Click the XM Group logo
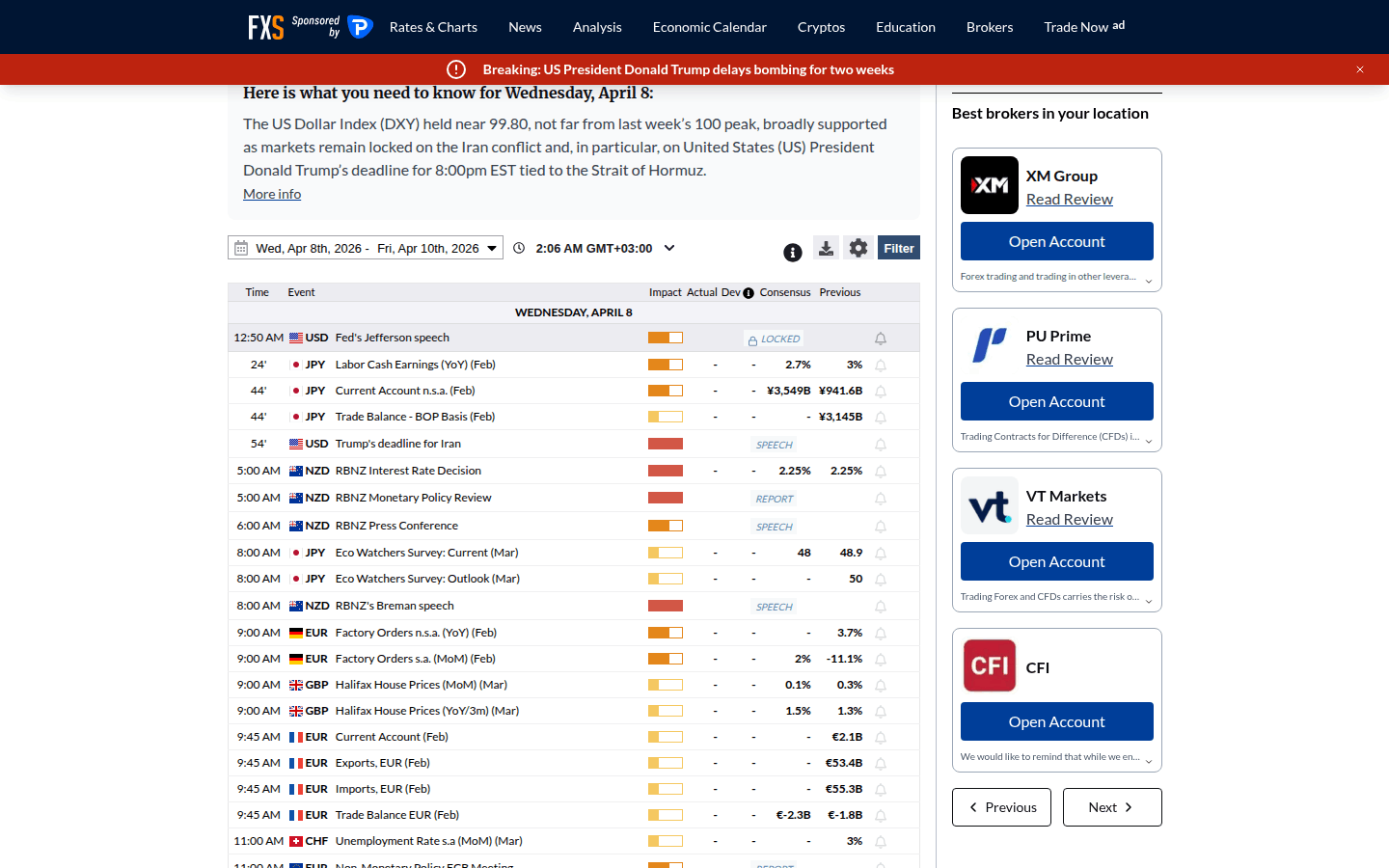The width and height of the screenshot is (1389, 868). (989, 185)
